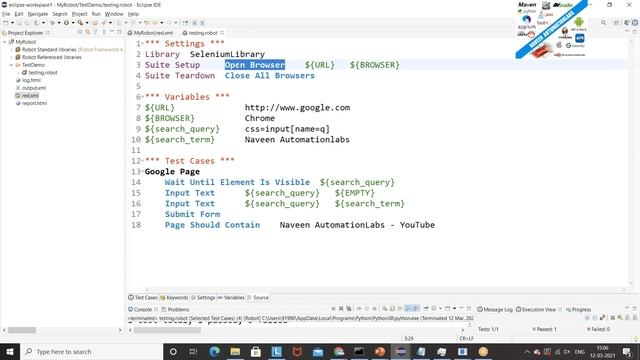Switch to the Keywords editor tab
The width and height of the screenshot is (640, 360).
174,298
